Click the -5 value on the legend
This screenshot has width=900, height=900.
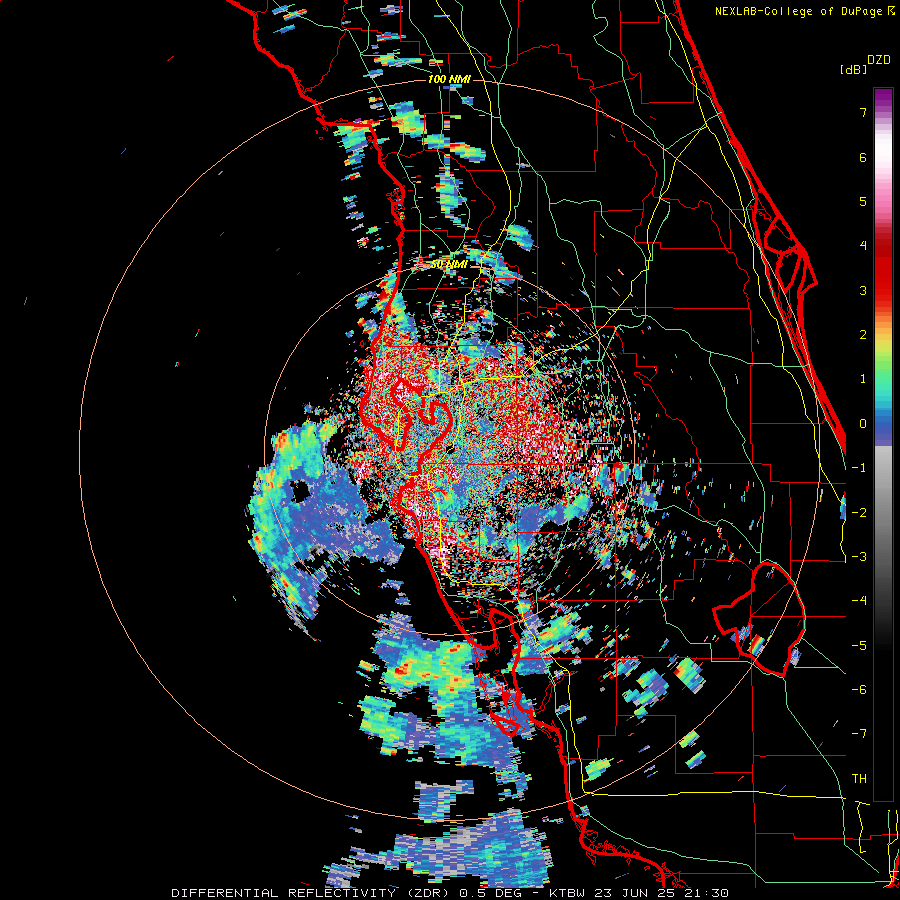(x=859, y=646)
